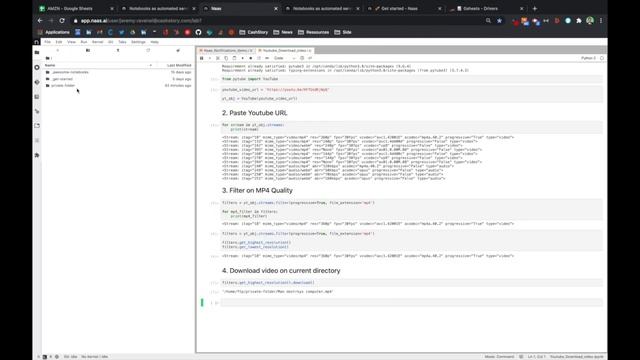
Task: Refresh the file list in the file browser
Action: point(148,50)
